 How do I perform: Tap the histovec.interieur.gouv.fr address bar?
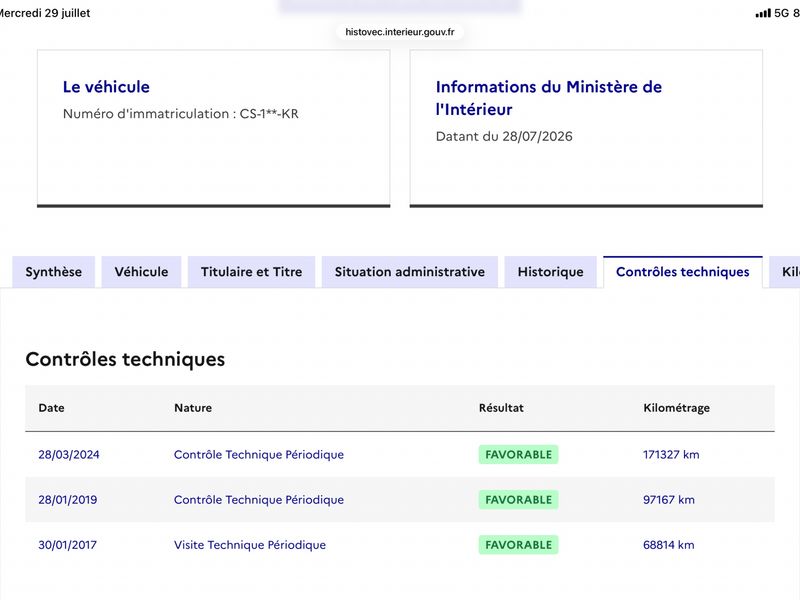point(399,32)
